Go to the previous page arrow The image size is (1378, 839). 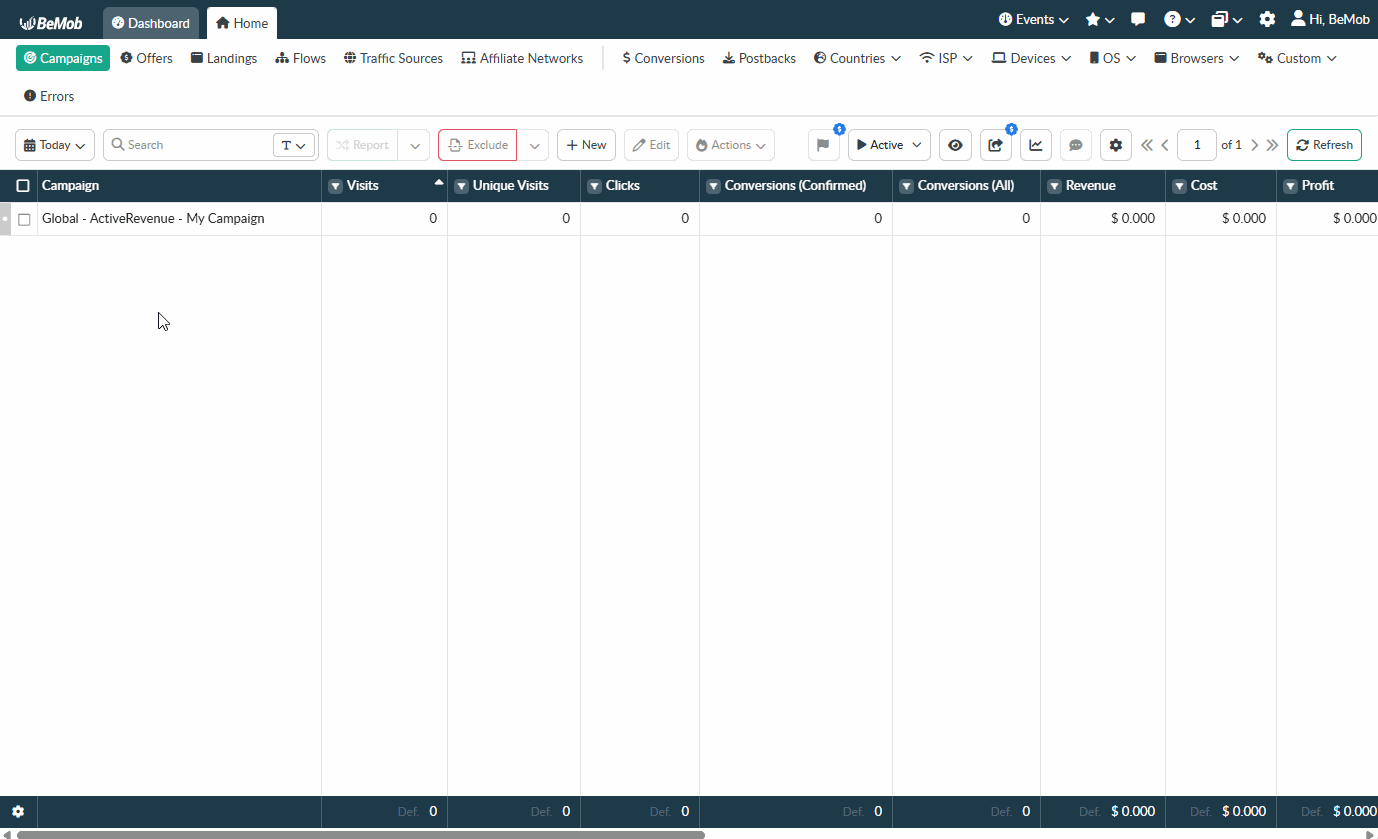click(x=1165, y=145)
